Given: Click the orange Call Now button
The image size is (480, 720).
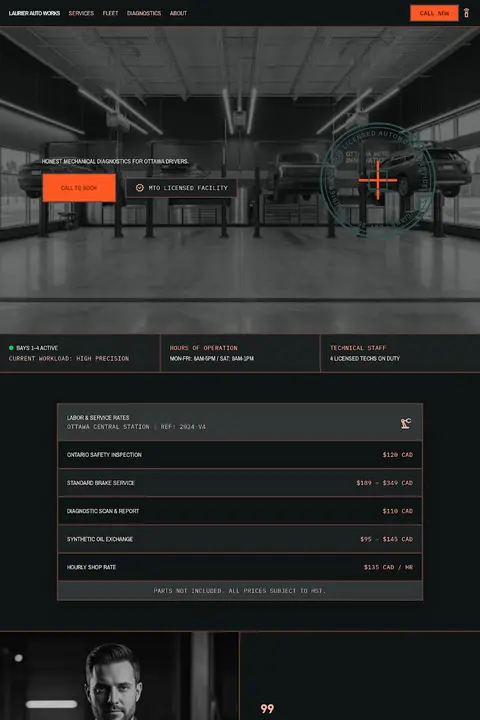Looking at the screenshot, I should [x=434, y=13].
